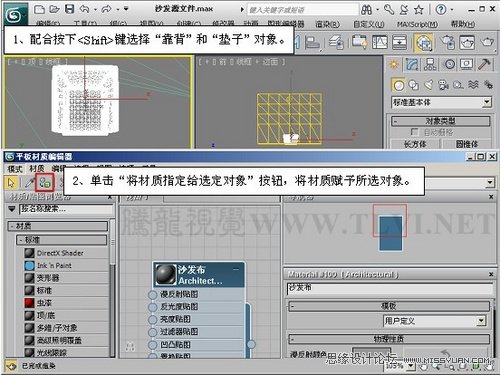This screenshot has height=375, width=500.
Task: Click the 漫反射颜色 color swatch
Action: point(371,352)
